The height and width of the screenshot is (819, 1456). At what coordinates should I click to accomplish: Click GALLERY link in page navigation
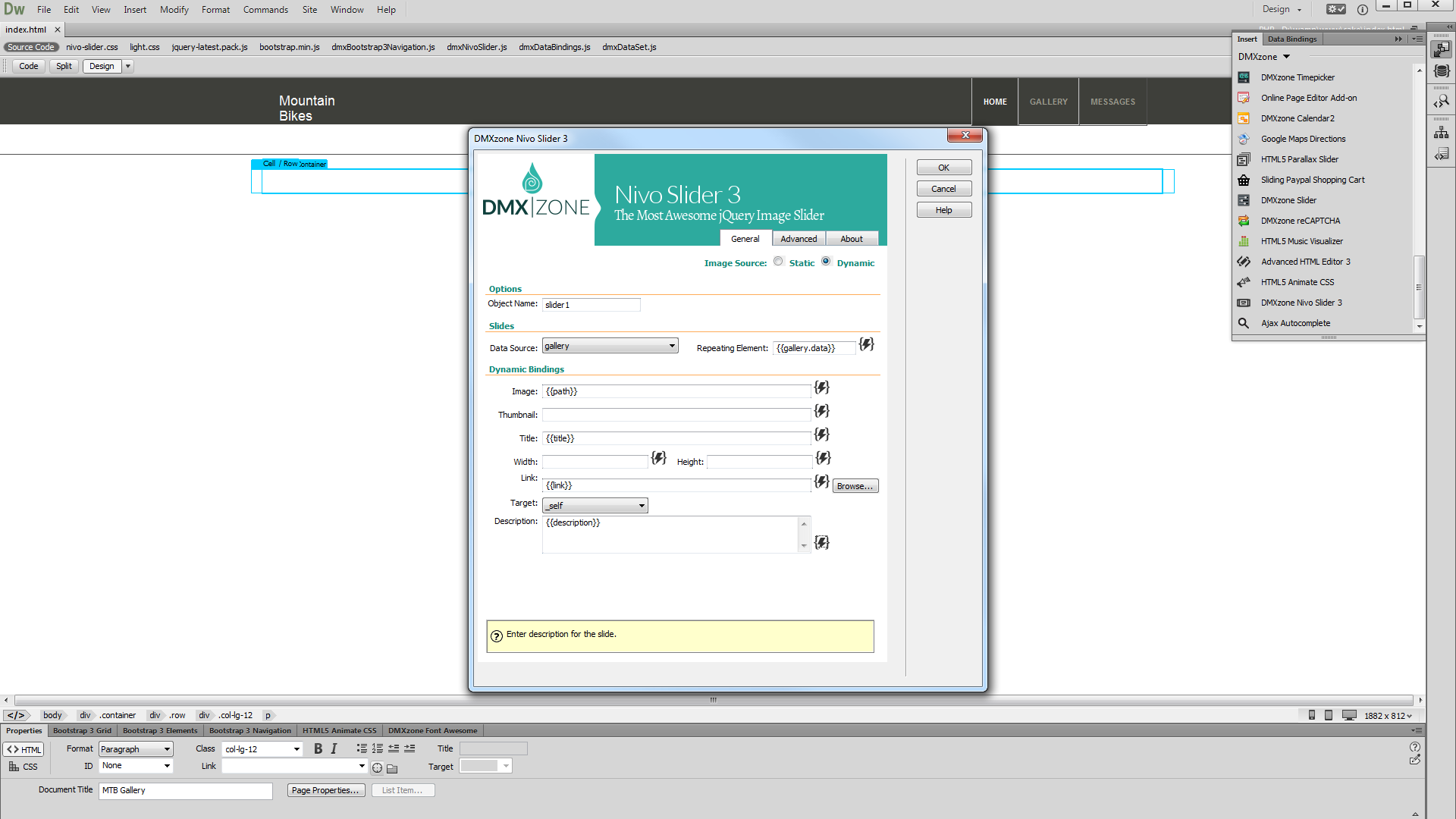[1049, 102]
